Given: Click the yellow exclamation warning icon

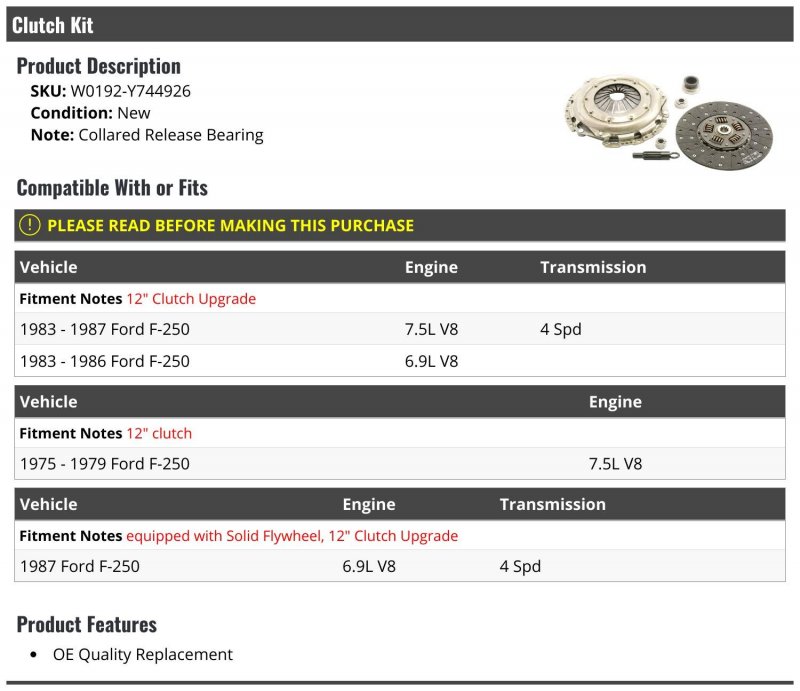Looking at the screenshot, I should tap(30, 225).
